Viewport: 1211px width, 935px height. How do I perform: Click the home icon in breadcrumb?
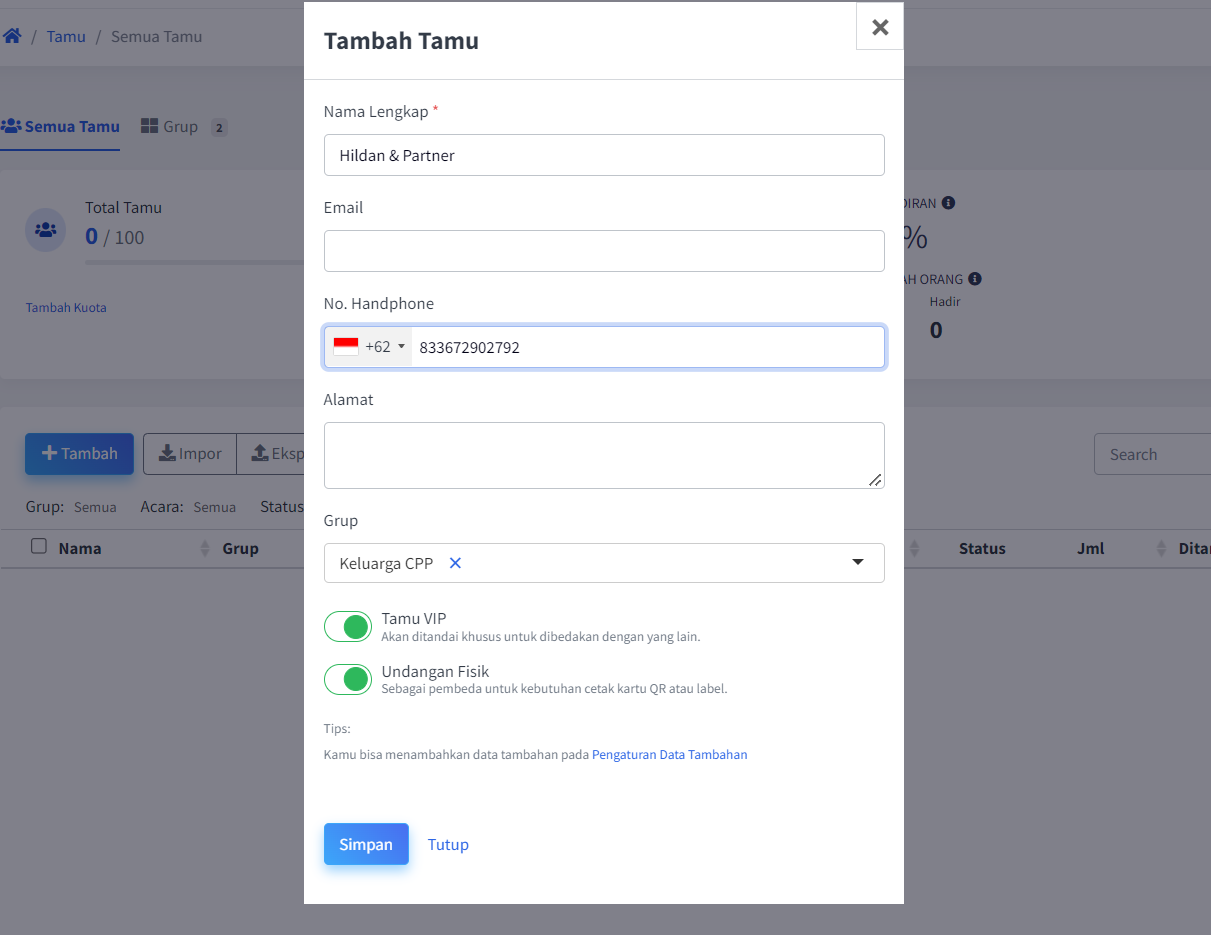(12, 36)
